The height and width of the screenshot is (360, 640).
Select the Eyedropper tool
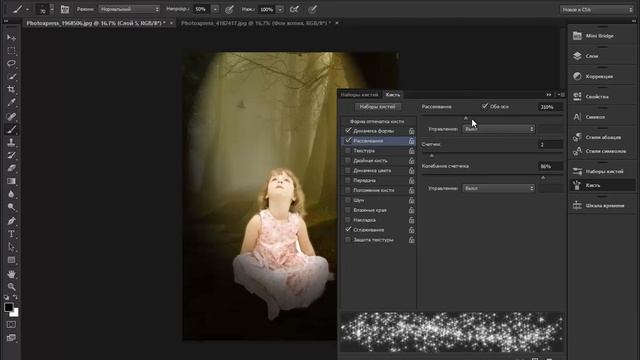pyautogui.click(x=11, y=102)
